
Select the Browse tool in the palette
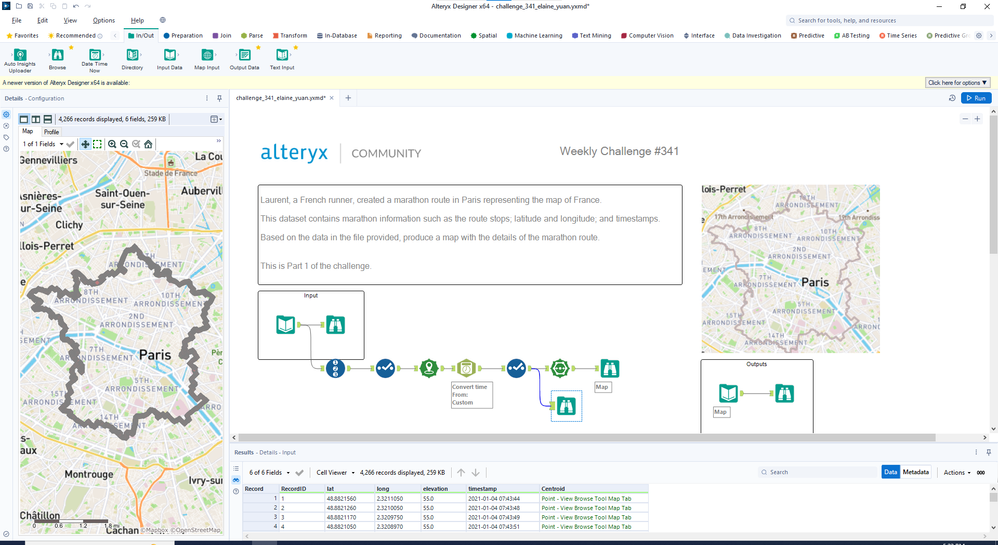coord(57,59)
